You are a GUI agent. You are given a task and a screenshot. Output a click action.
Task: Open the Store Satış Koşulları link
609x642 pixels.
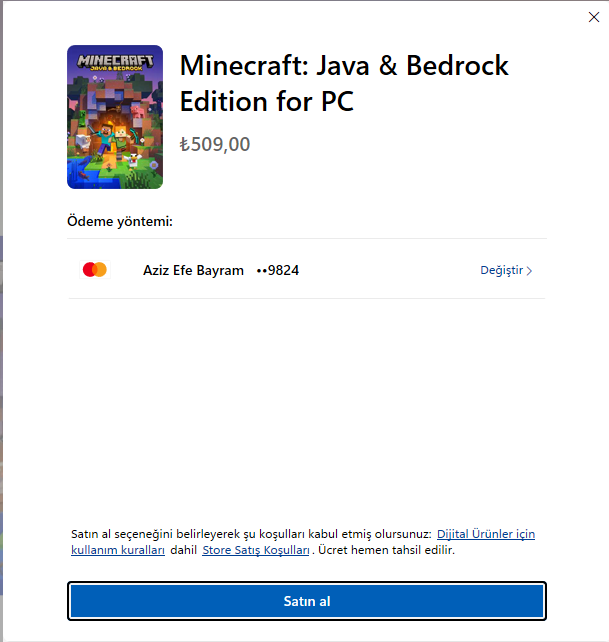point(256,550)
